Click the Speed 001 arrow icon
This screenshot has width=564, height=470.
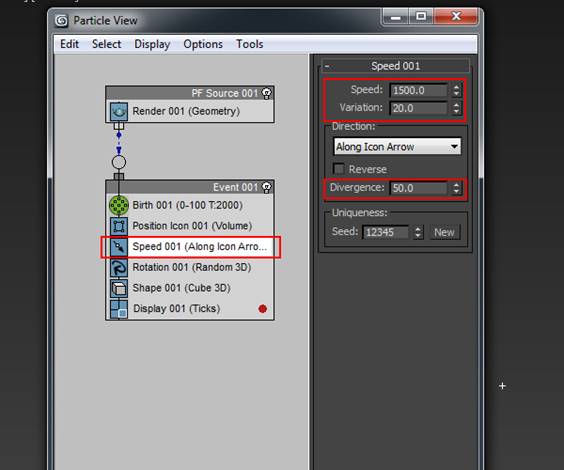click(119, 247)
